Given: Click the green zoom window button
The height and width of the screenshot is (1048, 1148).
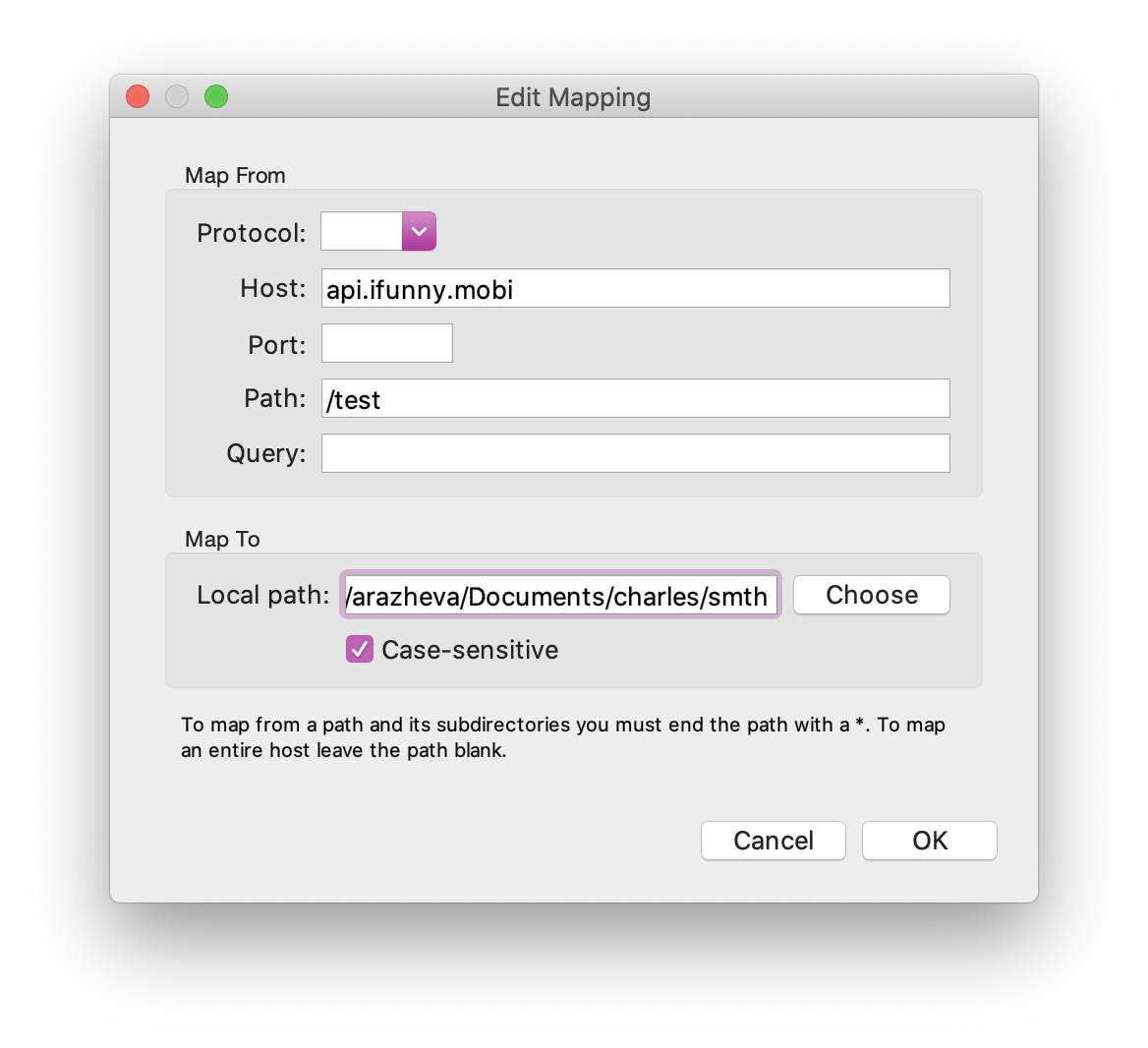Looking at the screenshot, I should [x=216, y=96].
